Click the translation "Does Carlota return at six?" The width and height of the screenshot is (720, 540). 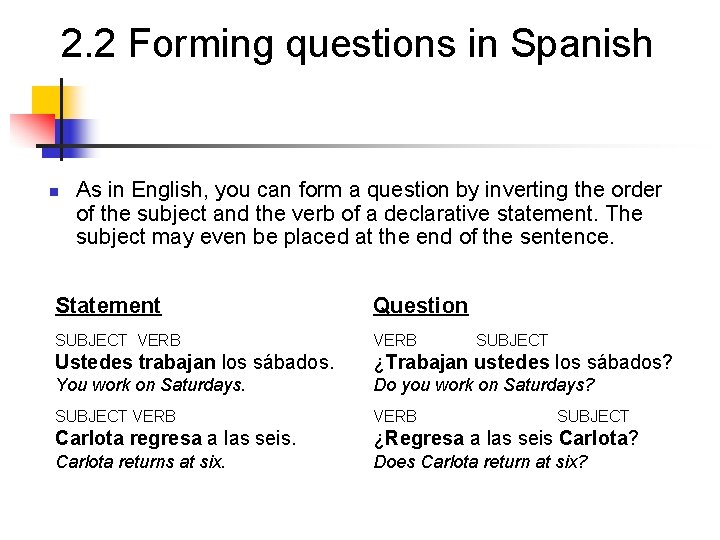click(x=479, y=462)
